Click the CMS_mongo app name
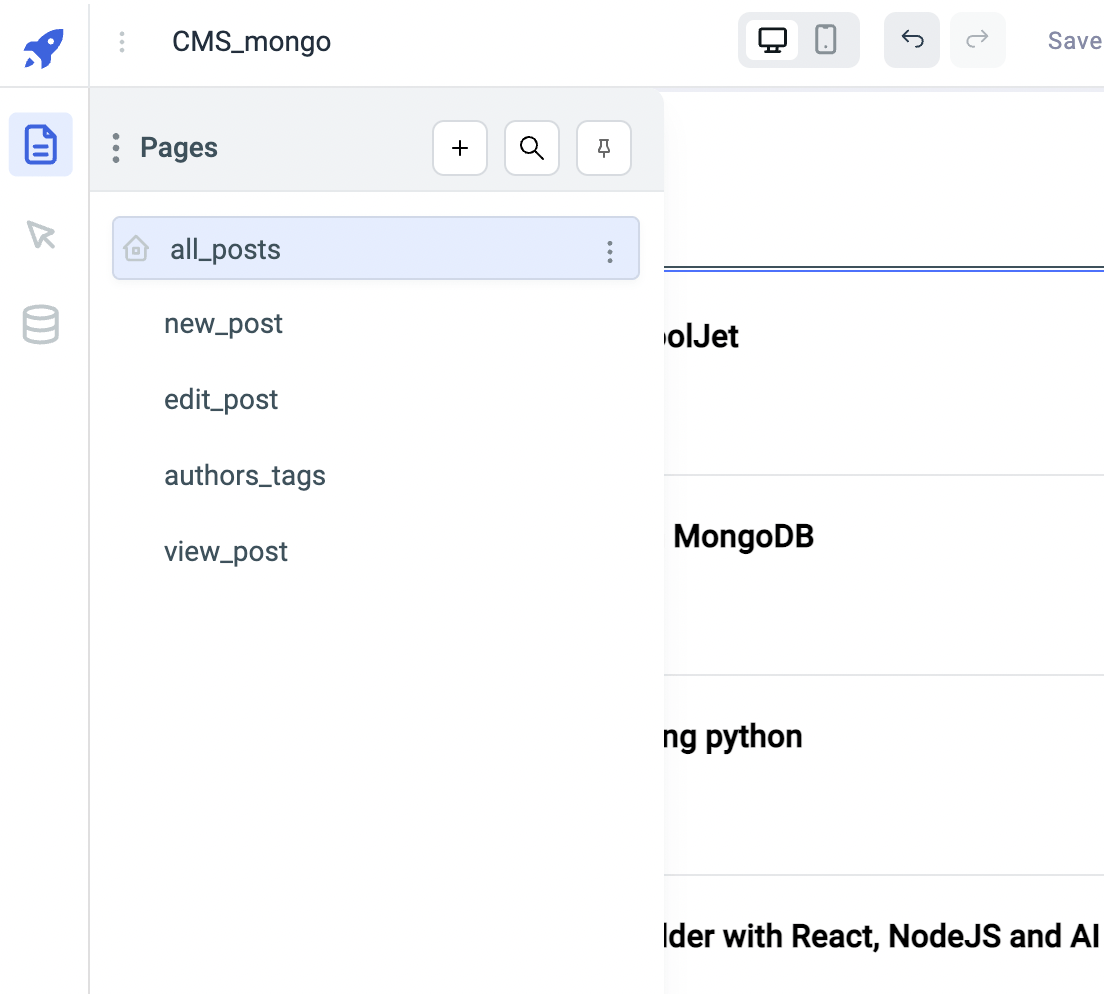This screenshot has height=994, width=1104. pos(251,42)
